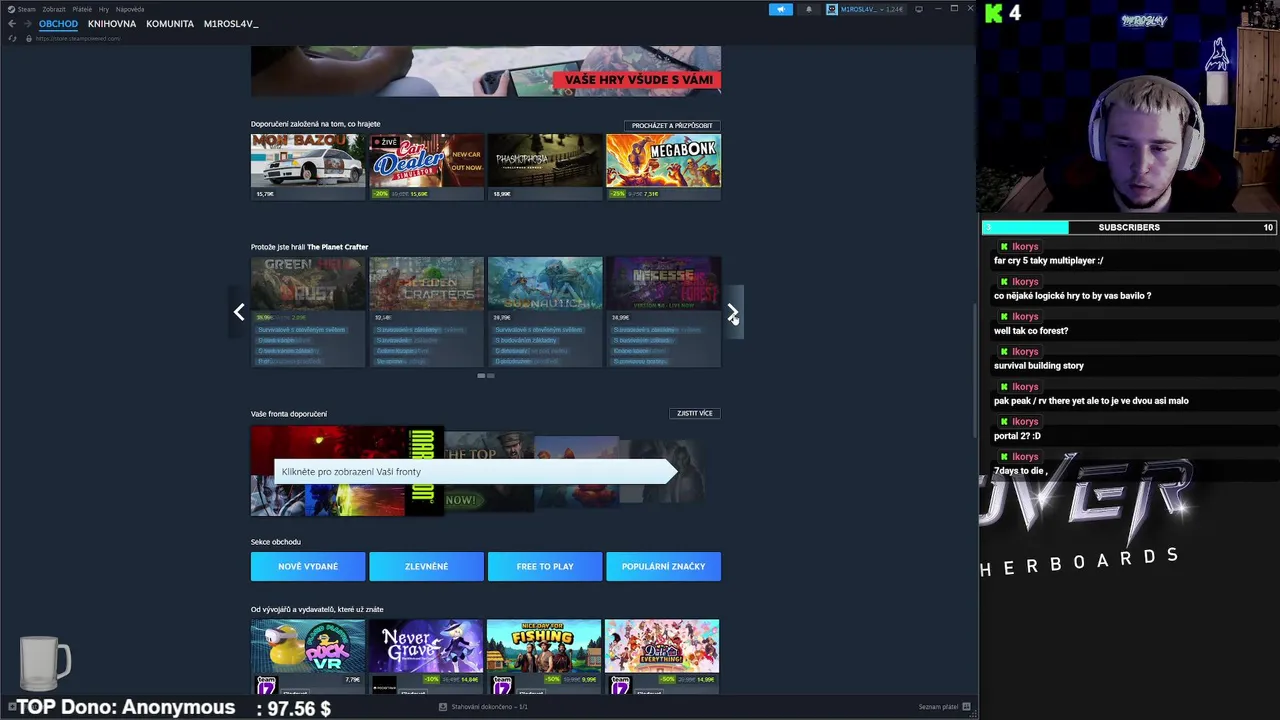Viewport: 1280px width, 720px height.
Task: Open the Free to Play section
Action: (545, 566)
